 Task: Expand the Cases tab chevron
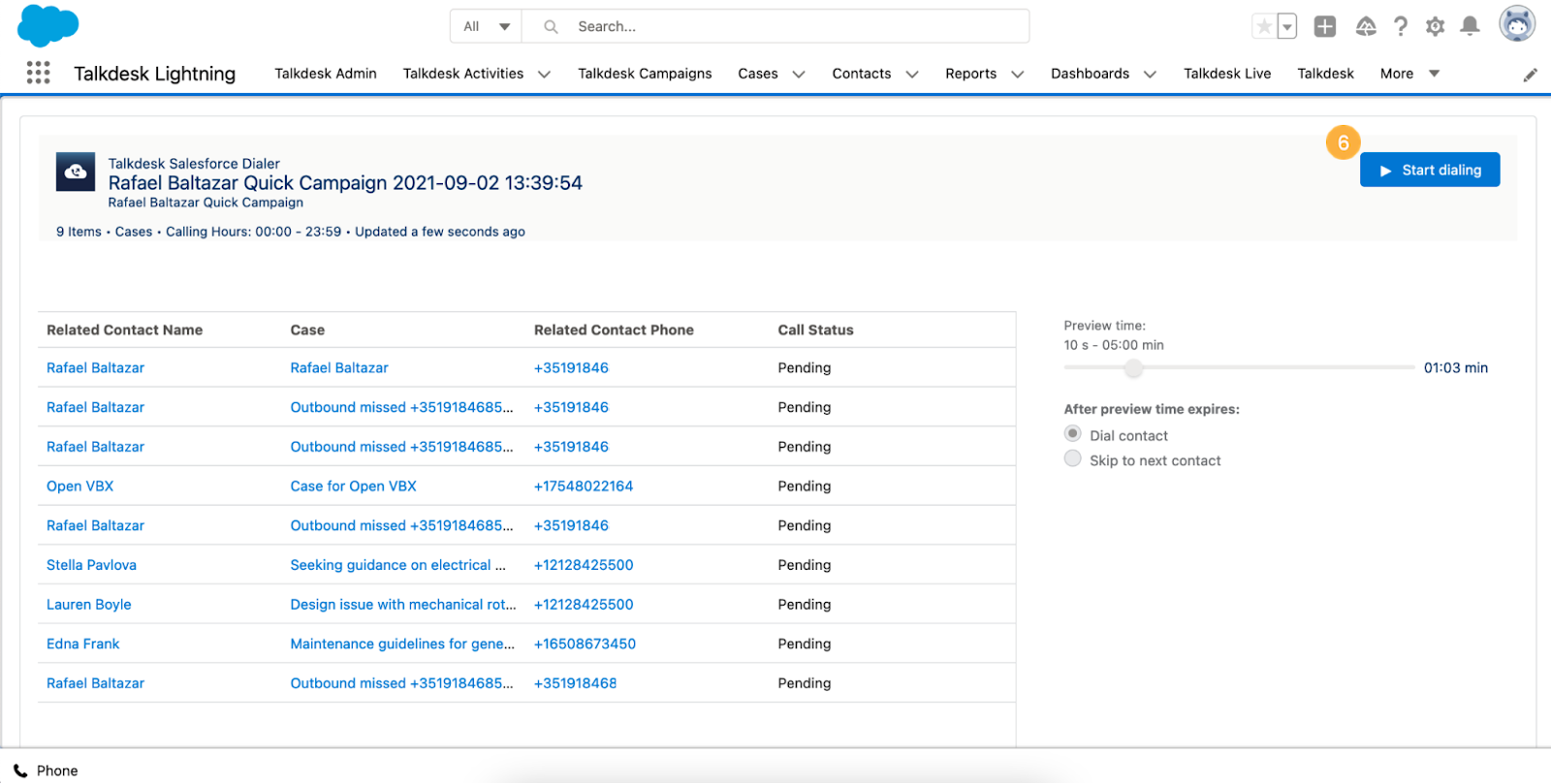pos(799,75)
